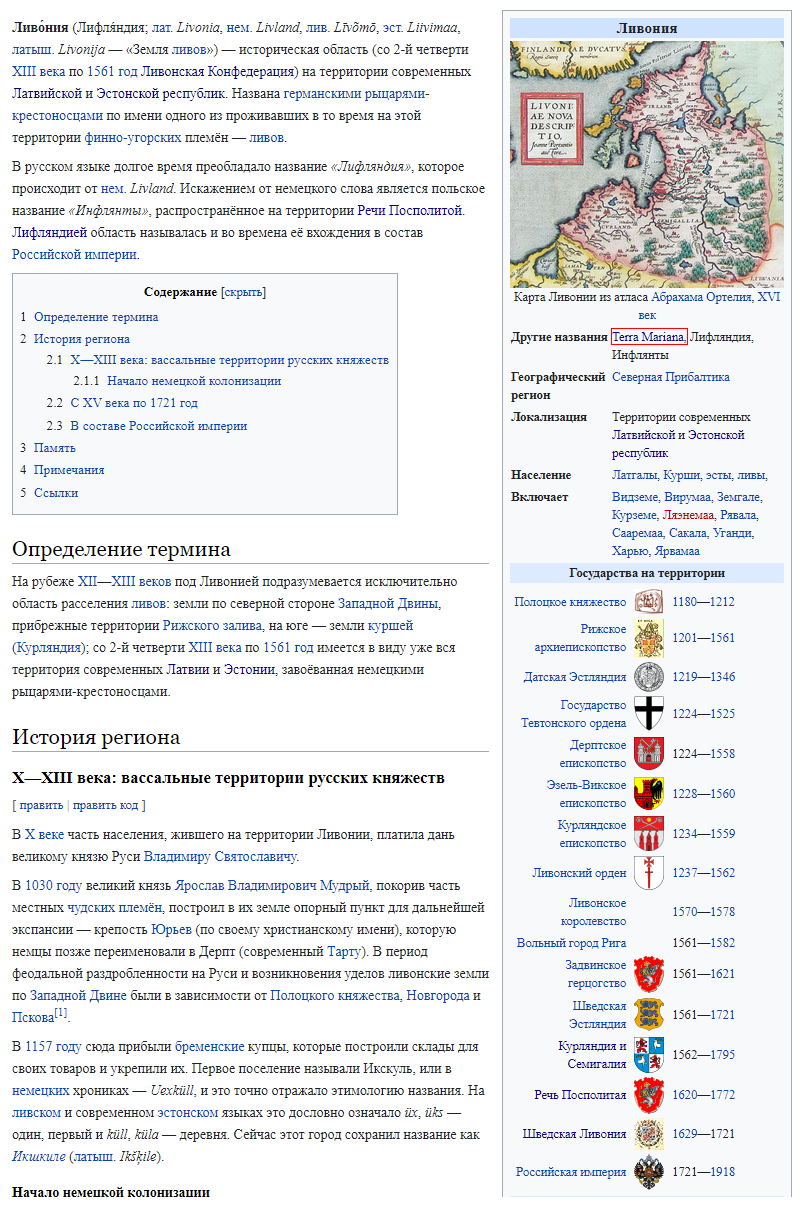The width and height of the screenshot is (800, 1210).
Task: Go to contents item 'В составе Российской империи'
Action: (158, 426)
